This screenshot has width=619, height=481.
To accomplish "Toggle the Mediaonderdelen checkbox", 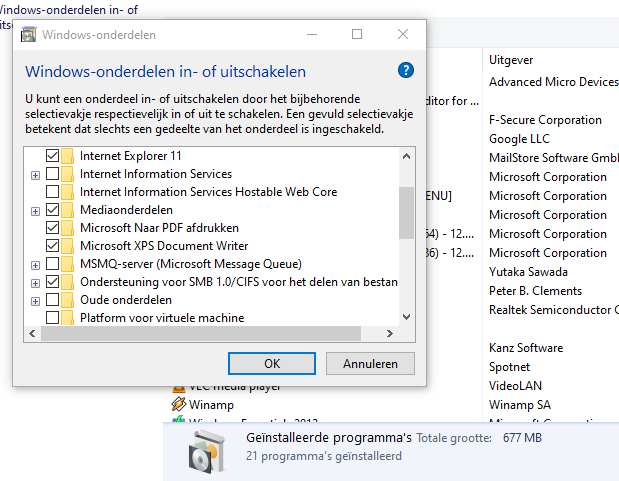I will tap(53, 210).
